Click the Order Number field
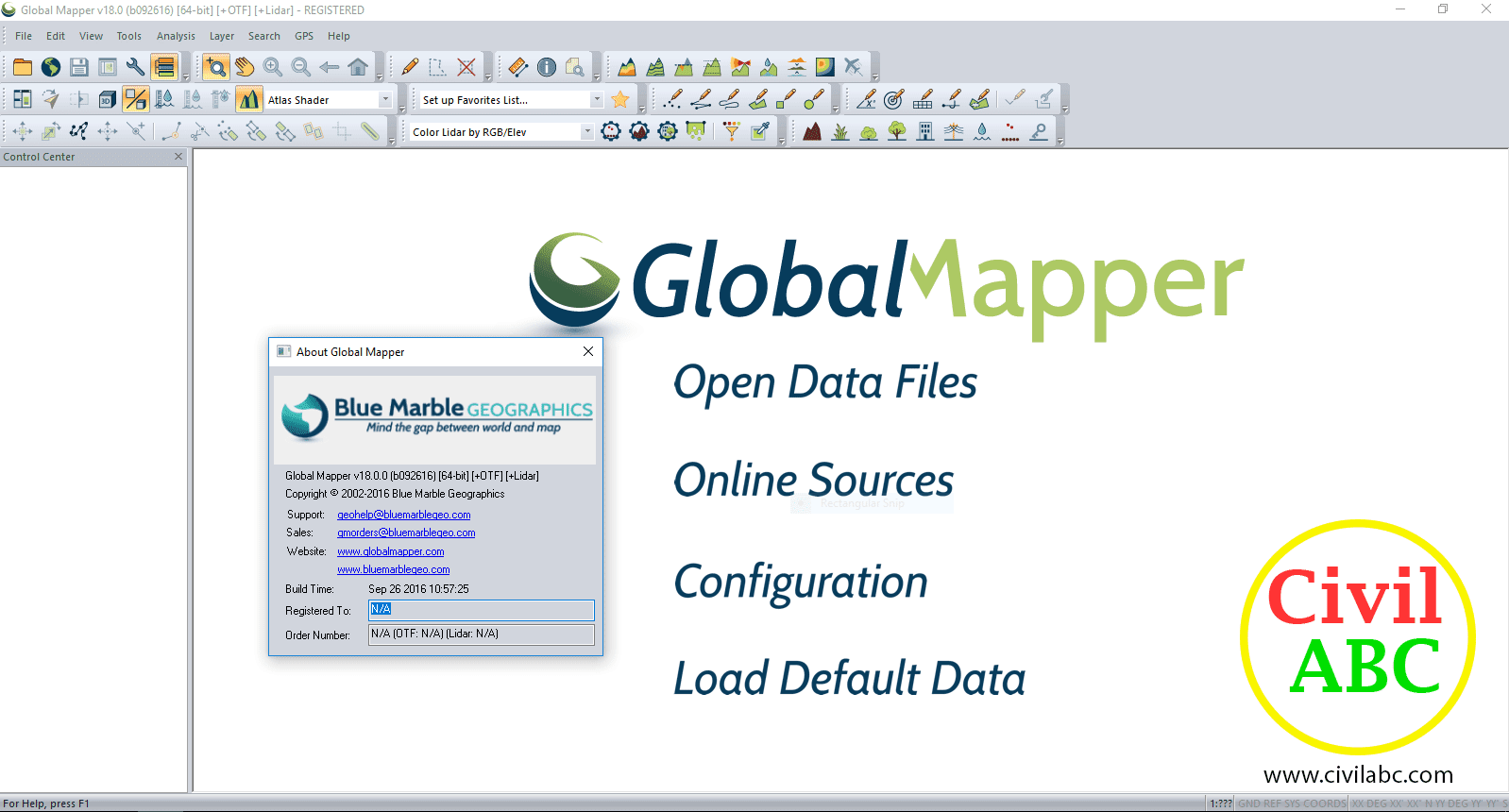The width and height of the screenshot is (1509, 812). (x=482, y=634)
